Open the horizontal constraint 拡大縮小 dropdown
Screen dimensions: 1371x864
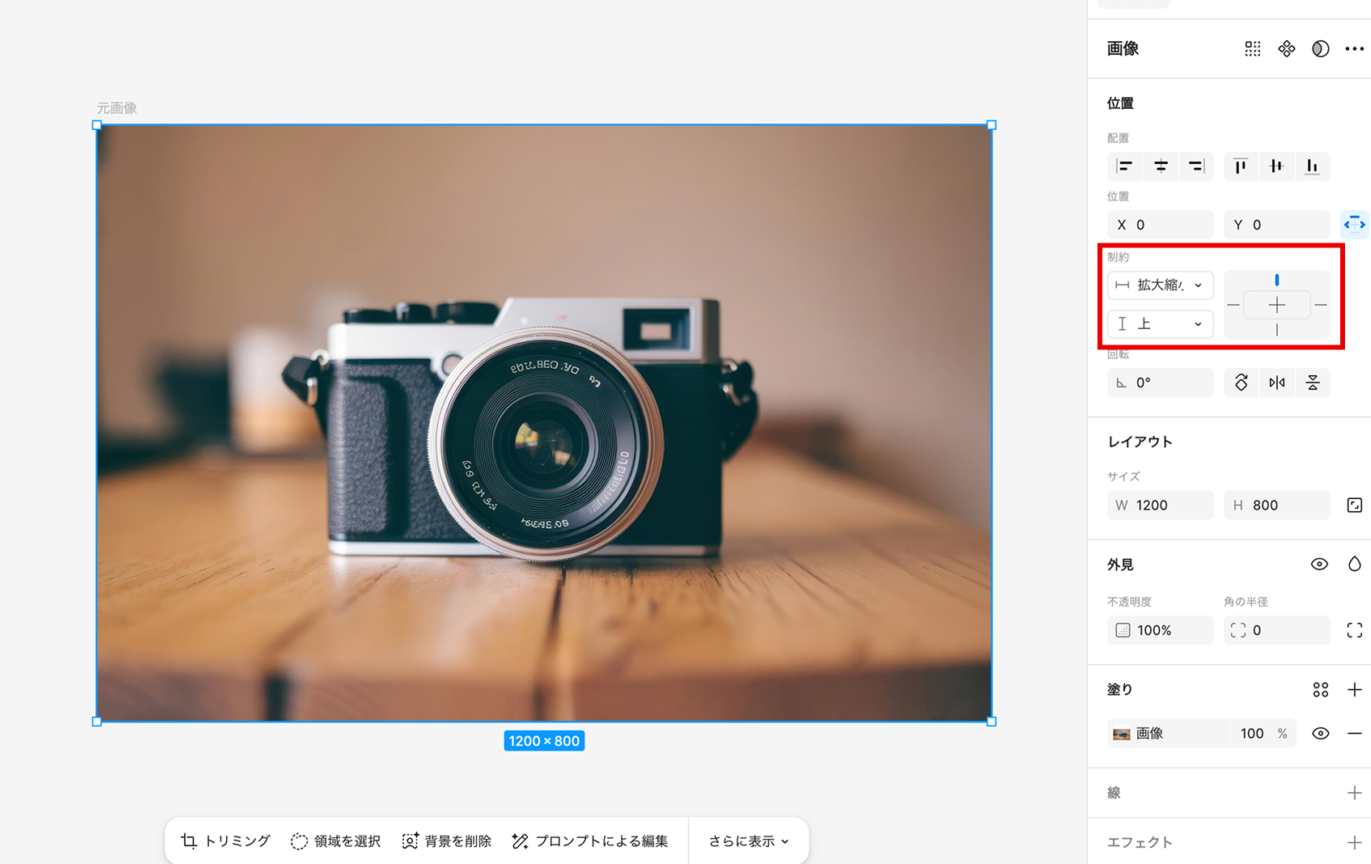click(1160, 285)
